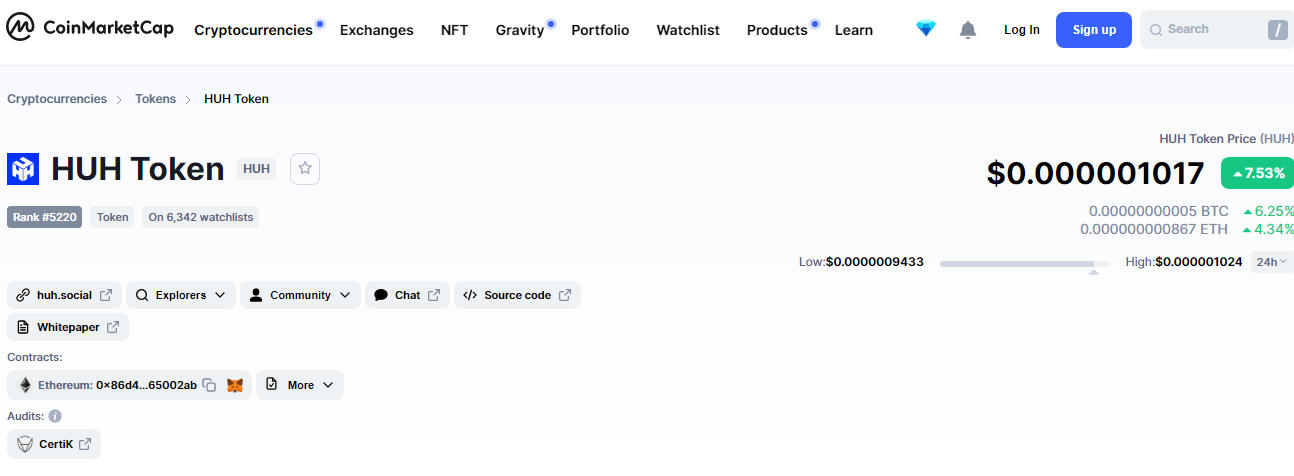Viewport: 1294px width, 476px height.
Task: Click the Contracts: label
Action: 35,357
